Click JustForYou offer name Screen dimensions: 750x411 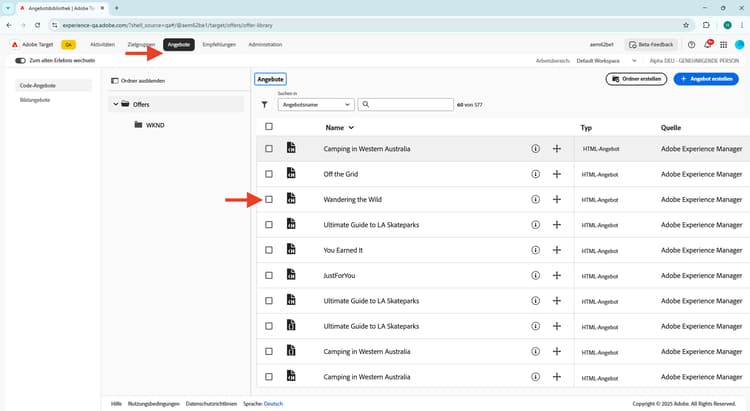(339, 276)
